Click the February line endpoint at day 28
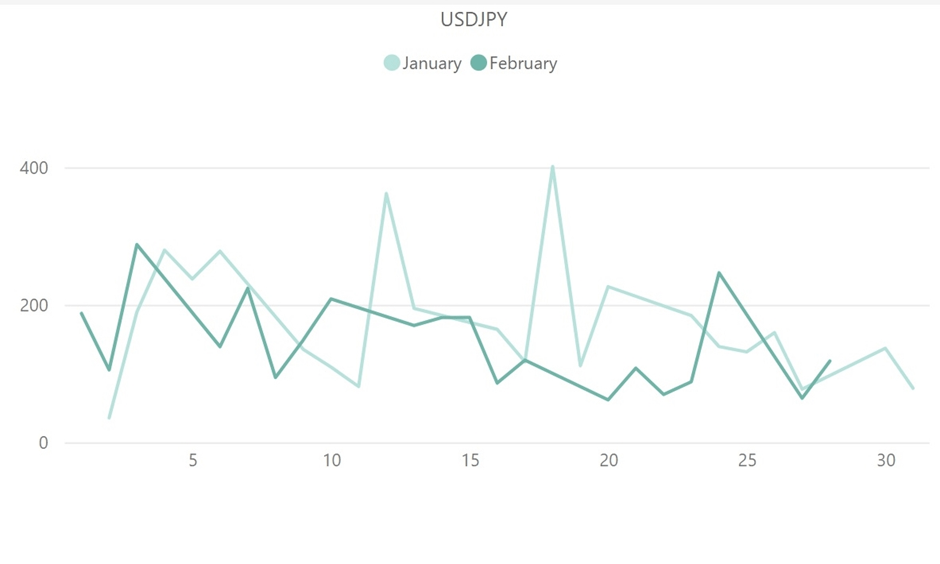 point(830,361)
